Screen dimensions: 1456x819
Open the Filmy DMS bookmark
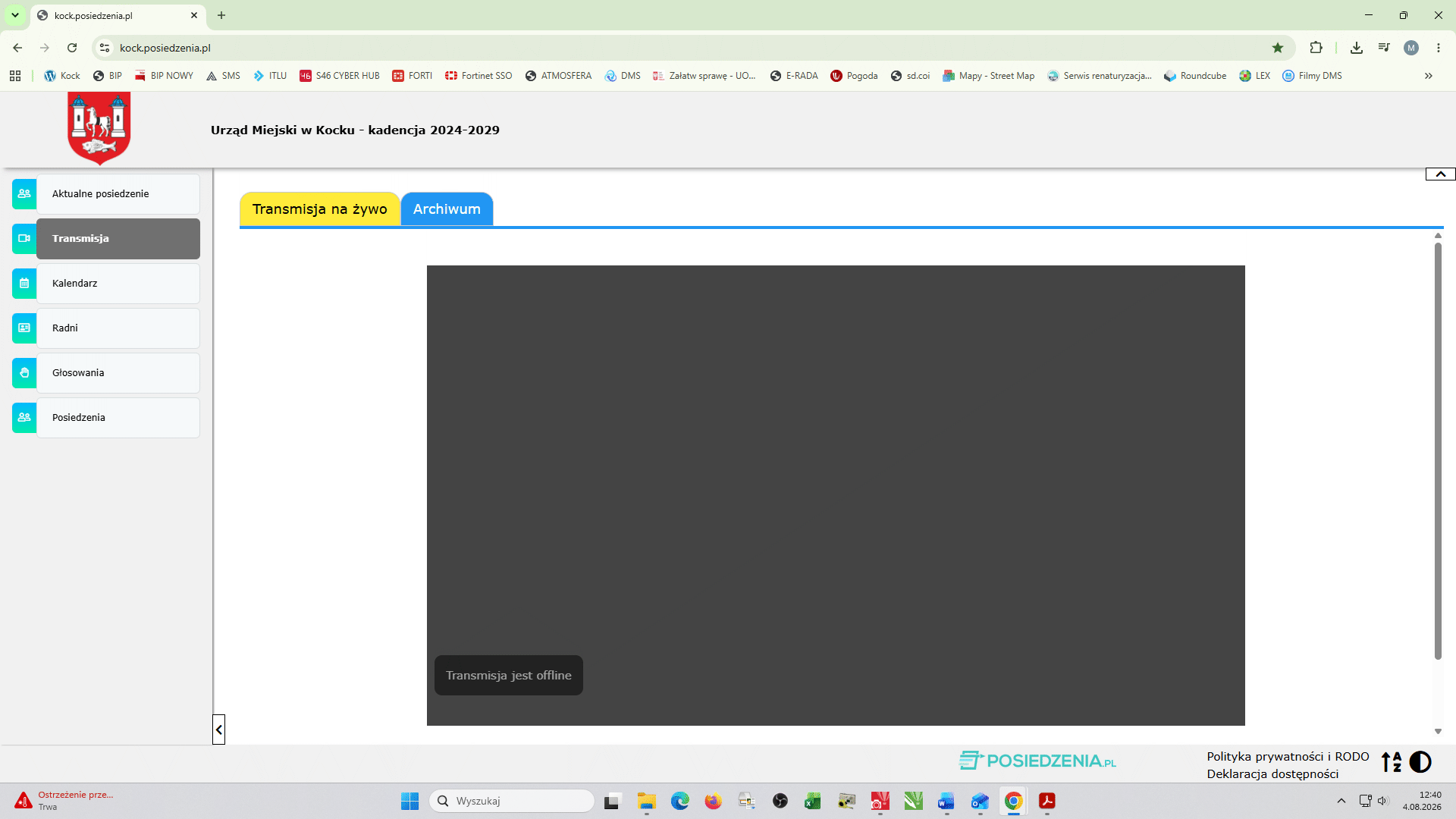point(1312,76)
